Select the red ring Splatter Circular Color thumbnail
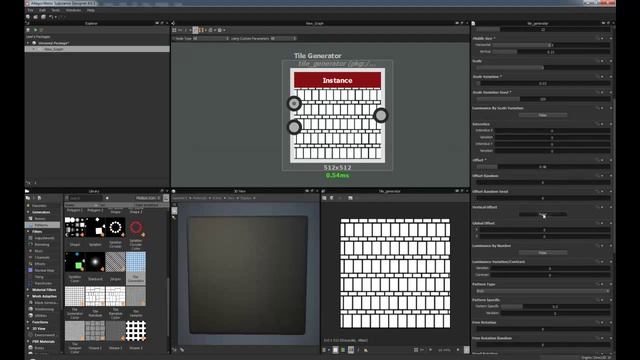 pyautogui.click(x=136, y=227)
